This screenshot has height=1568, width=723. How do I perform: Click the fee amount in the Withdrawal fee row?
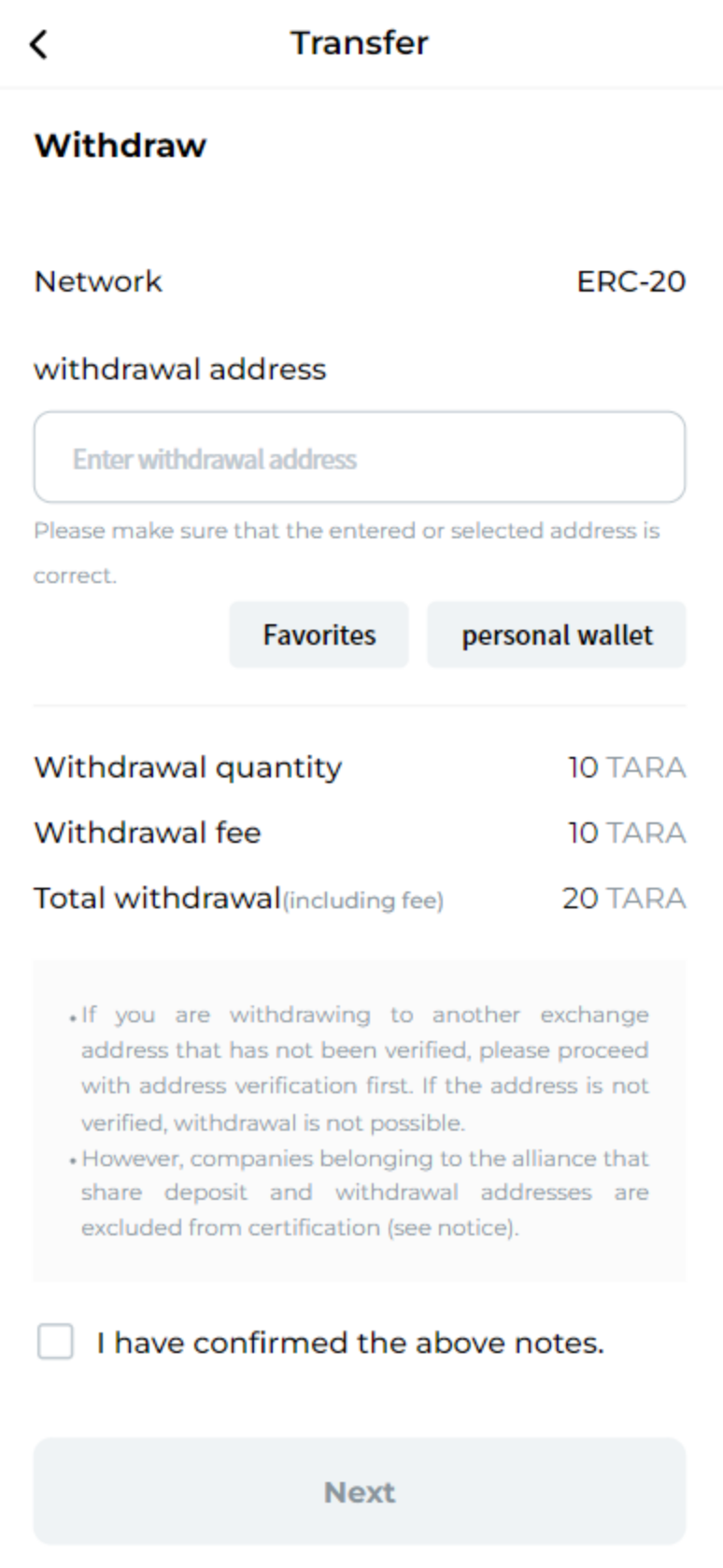click(x=627, y=833)
